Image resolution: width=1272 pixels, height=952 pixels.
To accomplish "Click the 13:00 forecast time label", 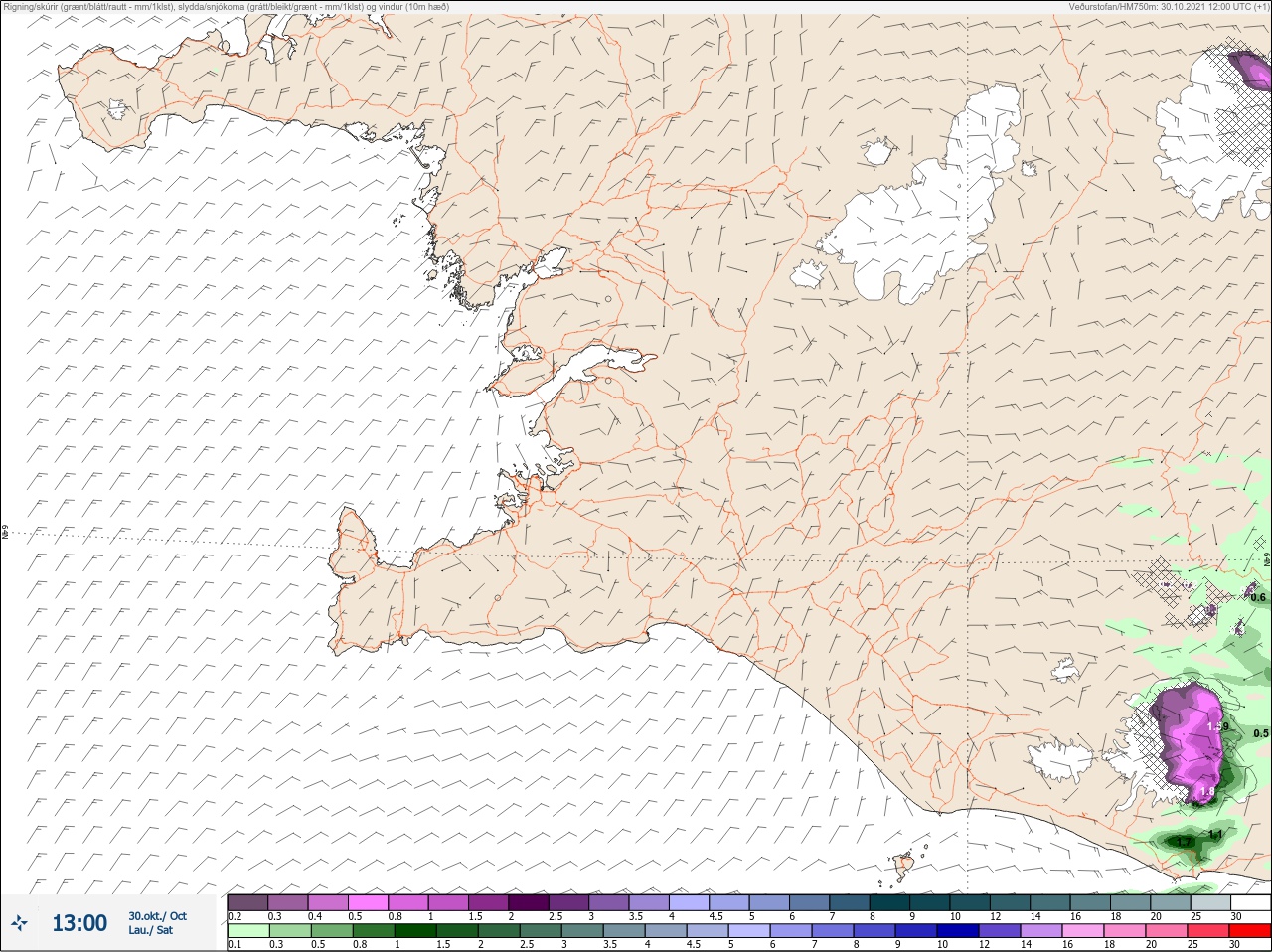I will (79, 923).
